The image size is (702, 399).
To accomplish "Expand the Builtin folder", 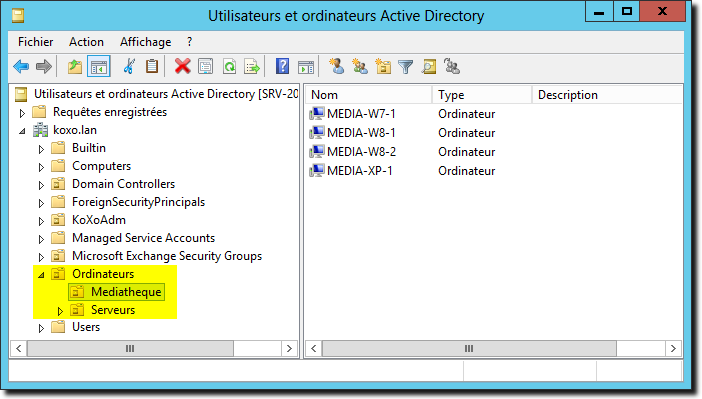I will tap(41, 149).
